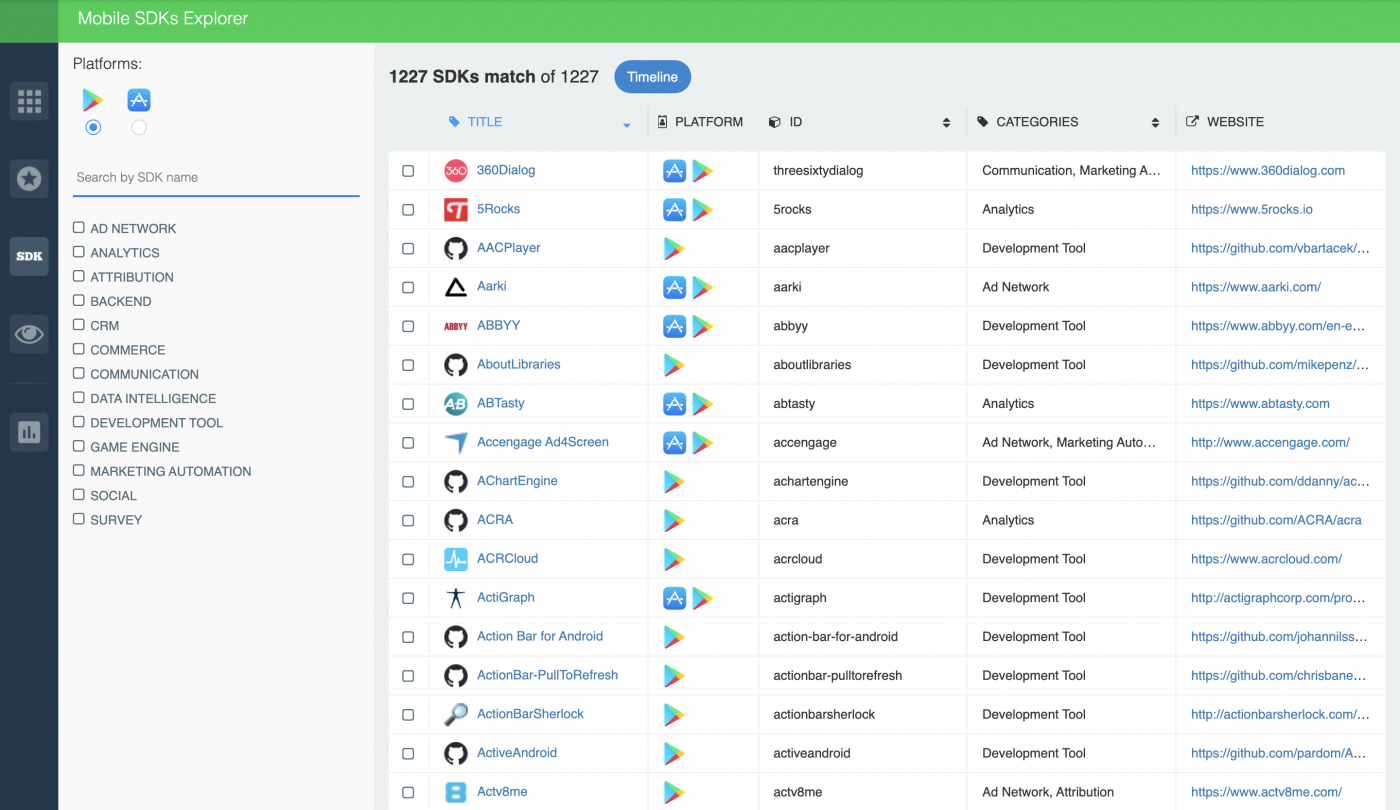The height and width of the screenshot is (810, 1400).
Task: Check the SOCIAL filter checkbox
Action: coord(79,494)
